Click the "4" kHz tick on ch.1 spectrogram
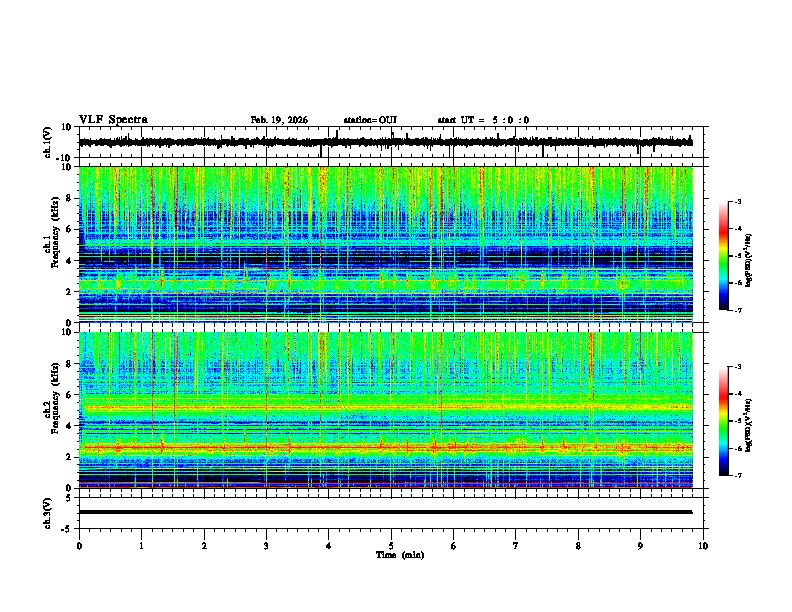Viewport: 792px width, 612px height. [x=69, y=261]
